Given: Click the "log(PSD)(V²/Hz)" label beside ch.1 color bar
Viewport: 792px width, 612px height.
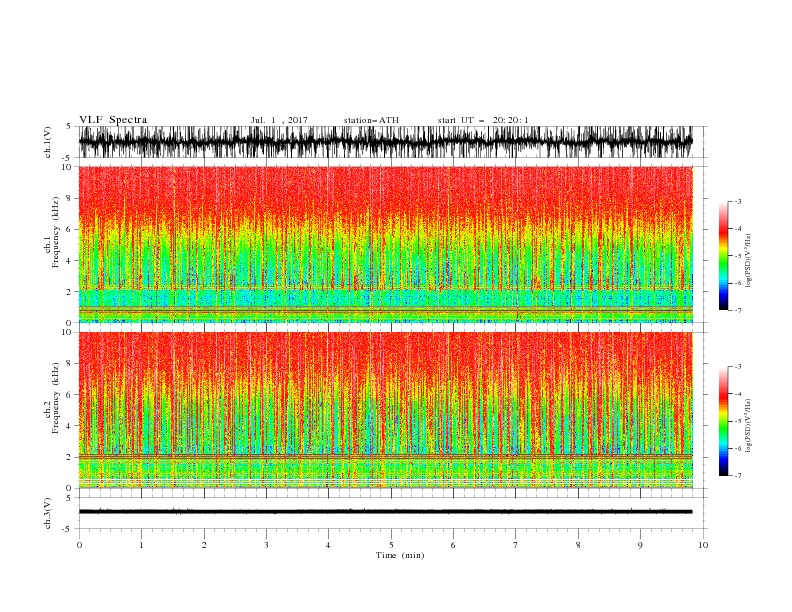Looking at the screenshot, I should pos(749,261).
